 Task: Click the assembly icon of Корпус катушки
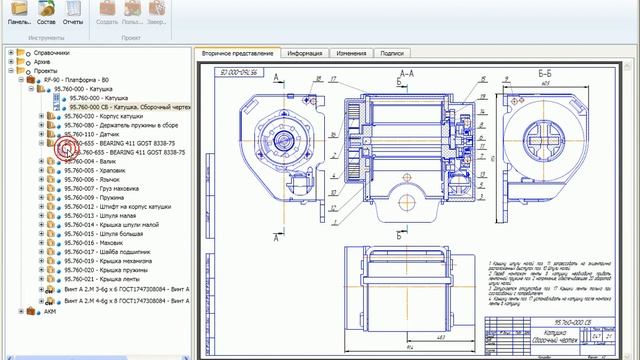[51, 116]
